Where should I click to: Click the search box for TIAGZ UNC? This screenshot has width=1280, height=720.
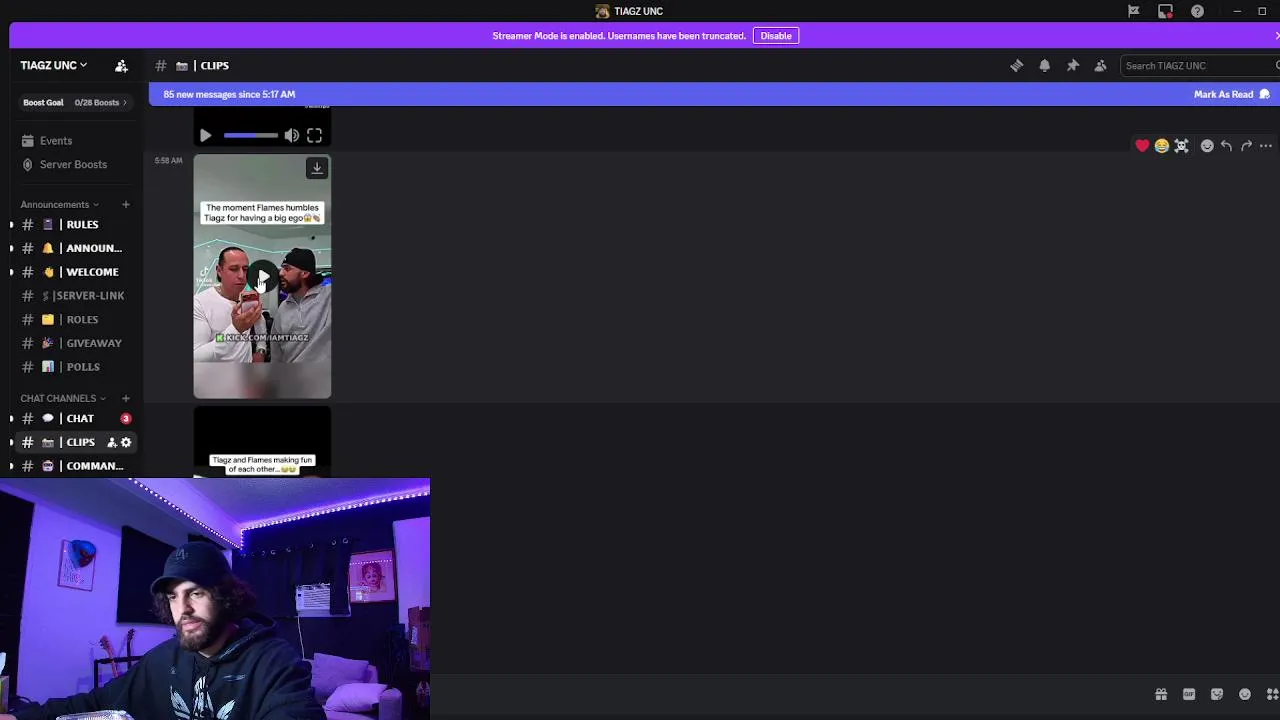coord(1200,65)
